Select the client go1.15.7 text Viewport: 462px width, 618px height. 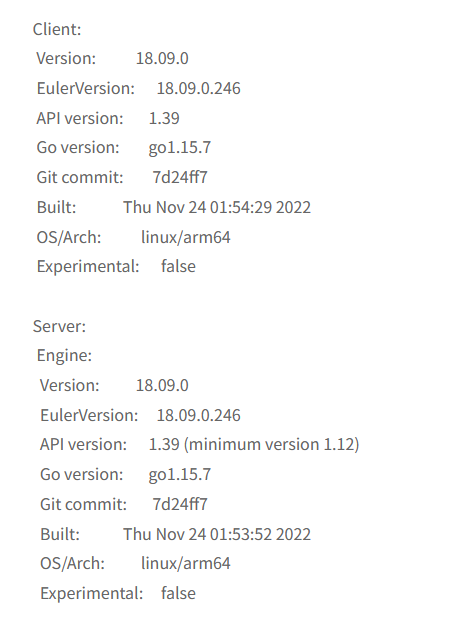[180, 148]
